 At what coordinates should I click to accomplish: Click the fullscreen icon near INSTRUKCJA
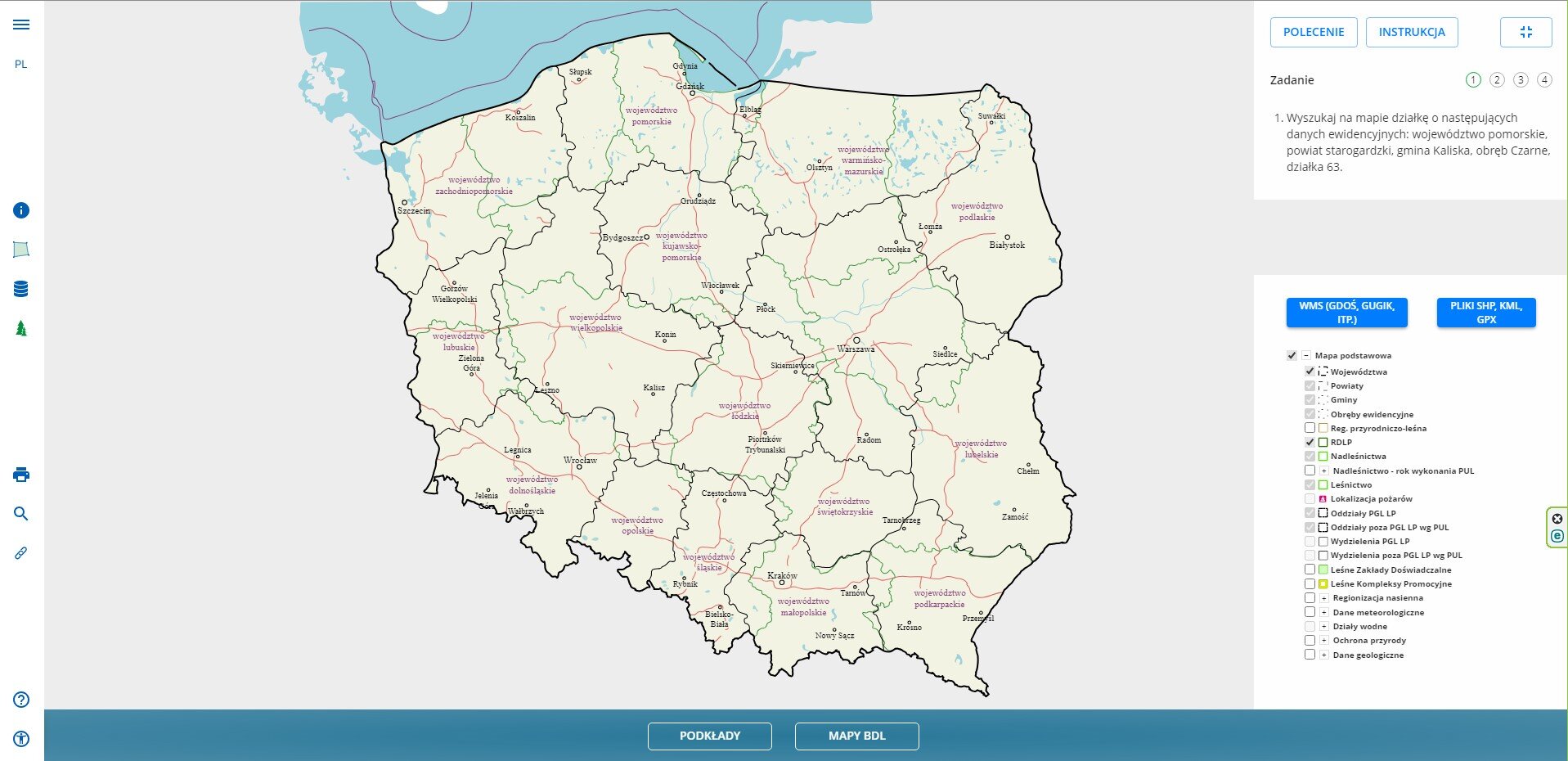pyautogui.click(x=1525, y=32)
